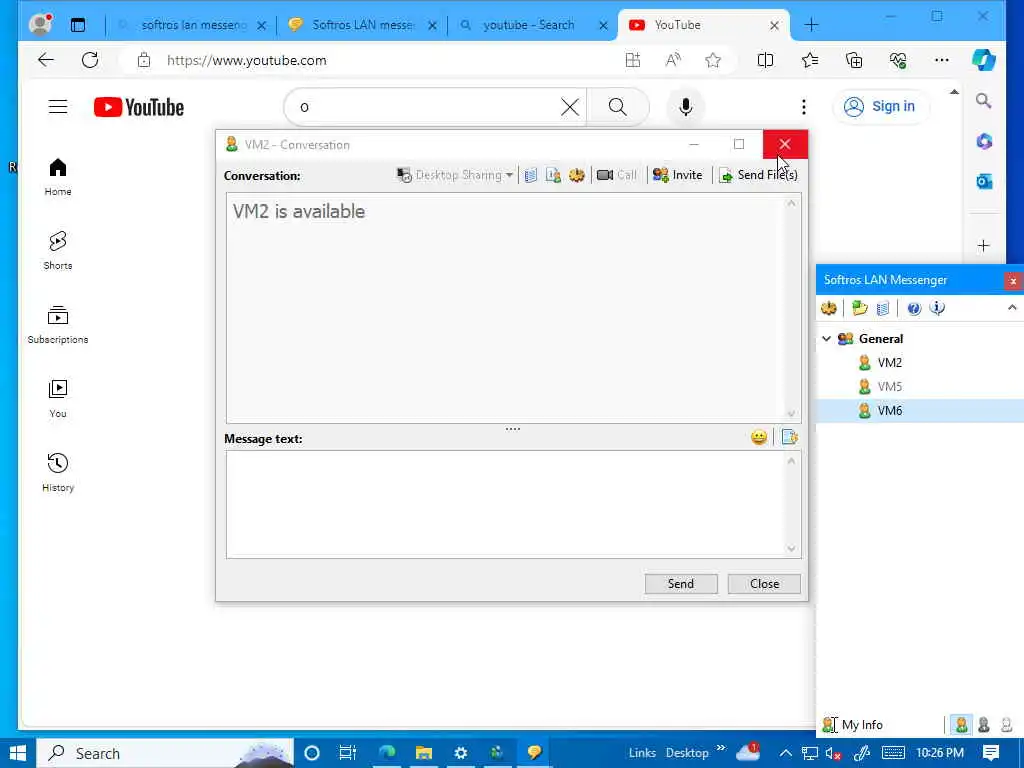Click YouTube Sign in button

pyautogui.click(x=880, y=106)
